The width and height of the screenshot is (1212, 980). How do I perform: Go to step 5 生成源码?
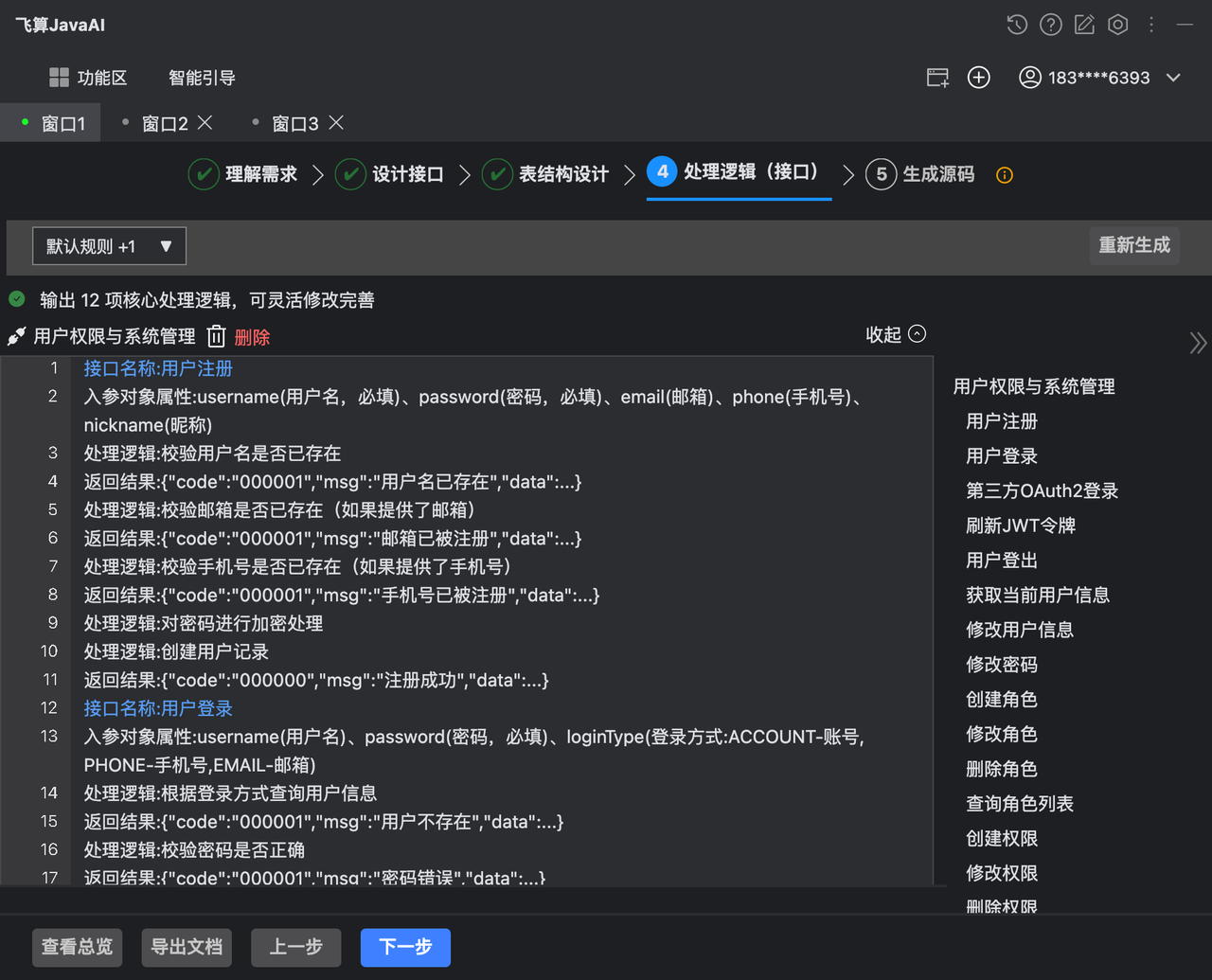point(920,174)
